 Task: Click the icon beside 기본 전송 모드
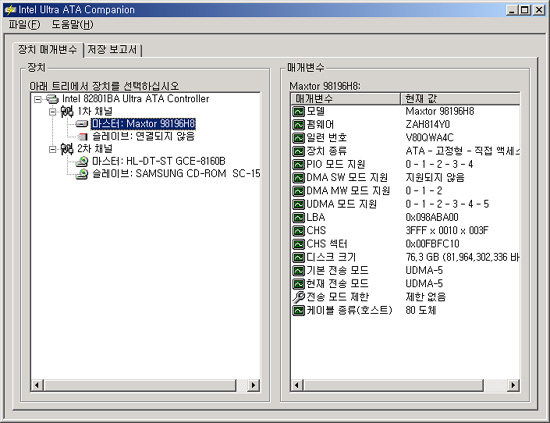tap(299, 271)
